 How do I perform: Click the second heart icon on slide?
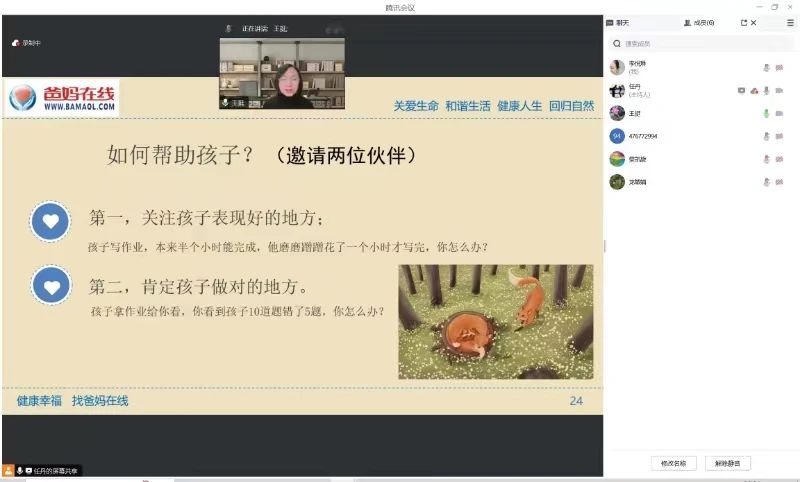51,286
